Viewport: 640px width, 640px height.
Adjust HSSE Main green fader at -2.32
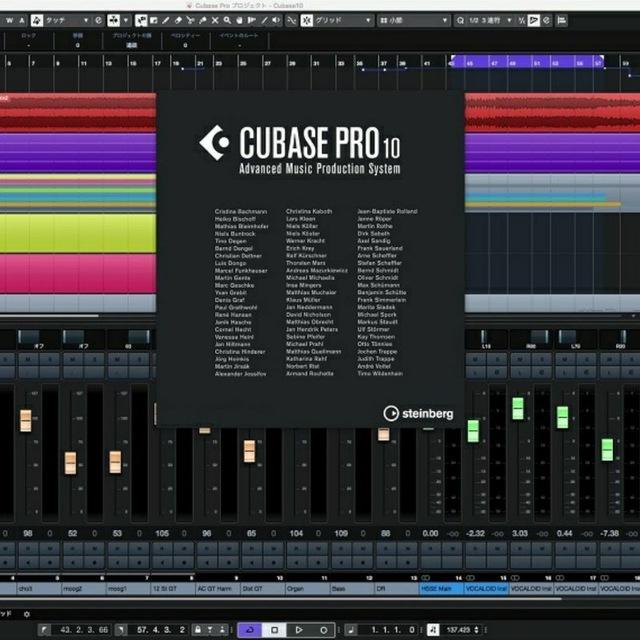pos(473,431)
